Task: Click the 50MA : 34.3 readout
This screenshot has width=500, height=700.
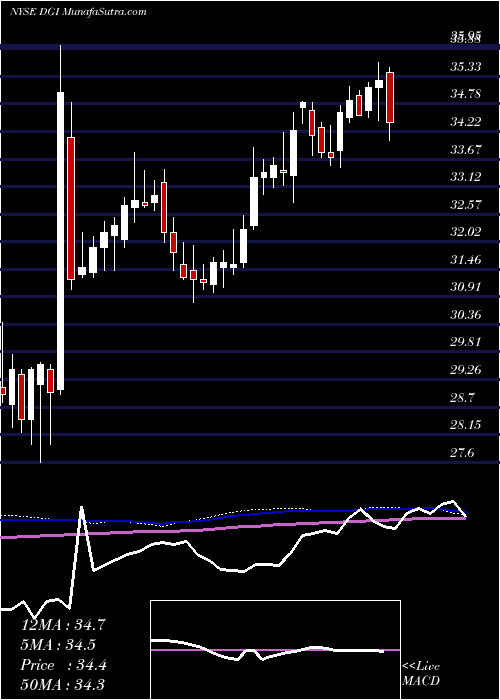Action: click(x=62, y=685)
